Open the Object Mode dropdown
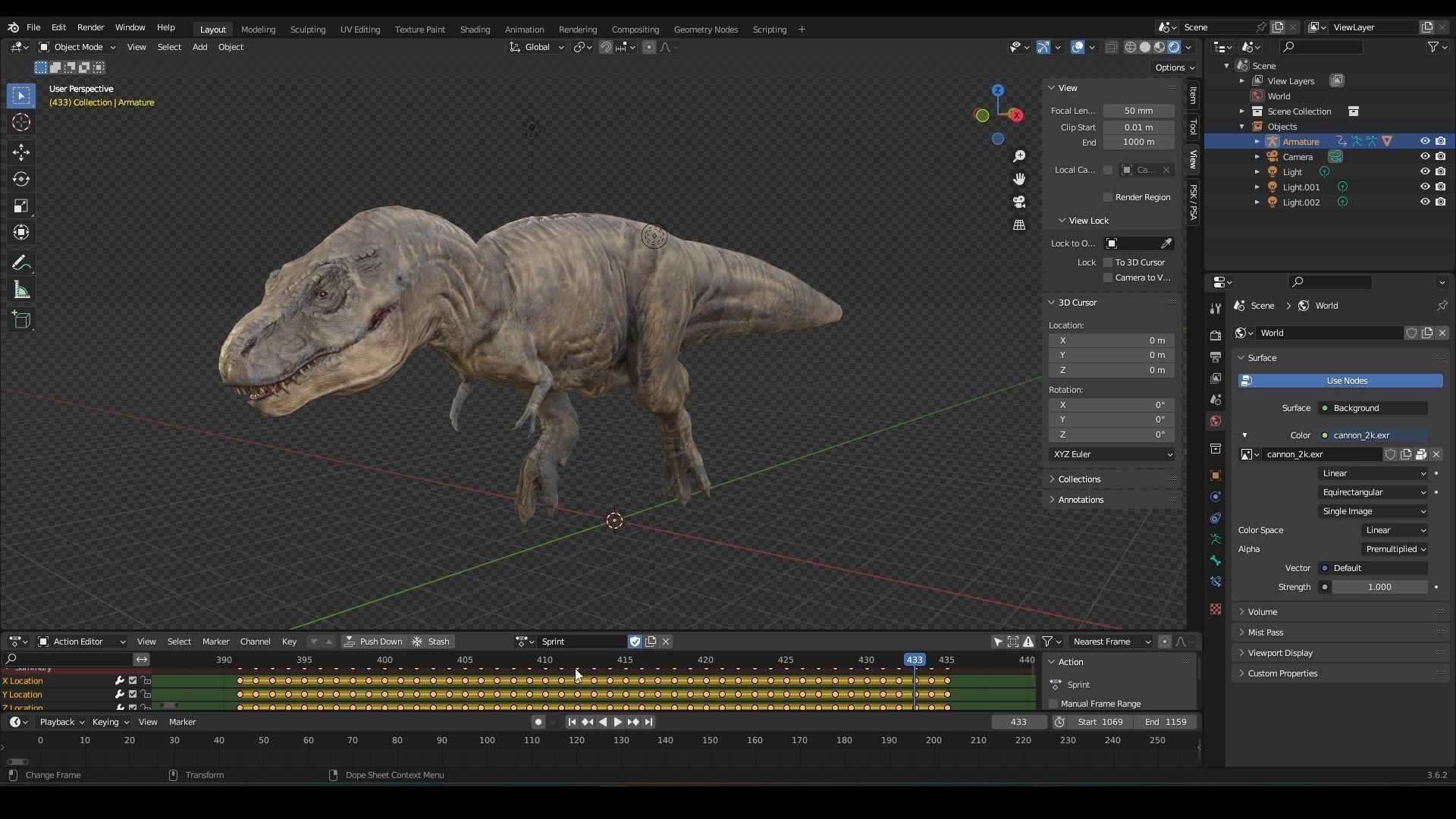This screenshot has height=819, width=1456. pos(77,47)
